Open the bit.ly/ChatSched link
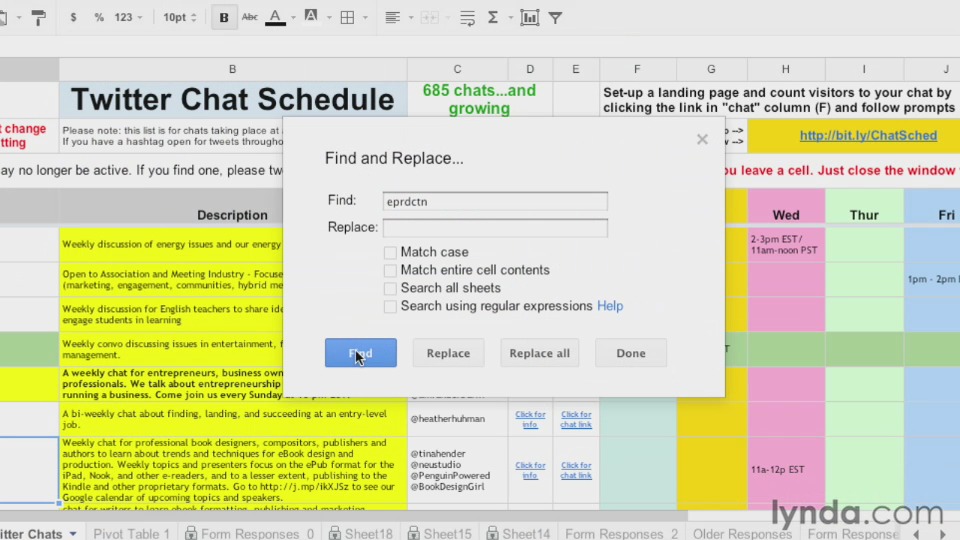The height and width of the screenshot is (540, 960). pyautogui.click(x=868, y=135)
